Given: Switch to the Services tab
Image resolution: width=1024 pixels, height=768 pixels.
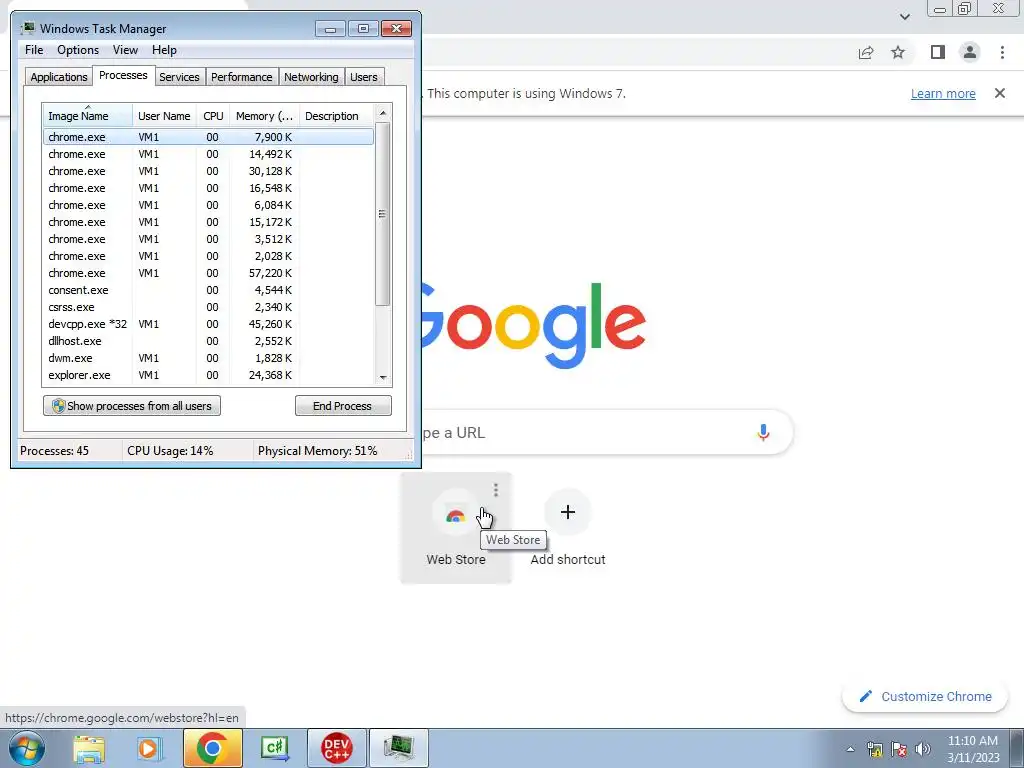Looking at the screenshot, I should (179, 77).
